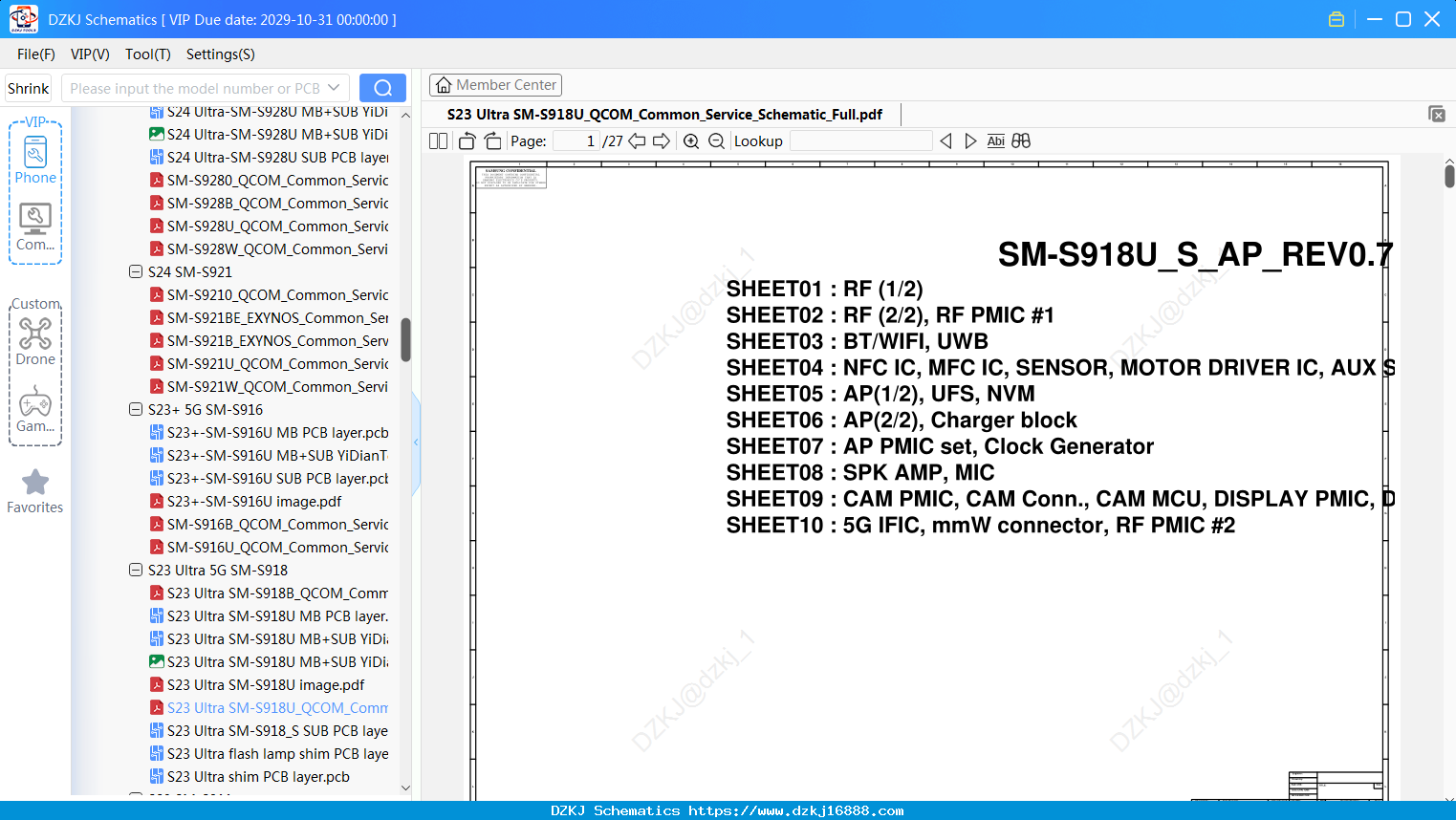The image size is (1456, 820).
Task: Toggle two-page split view icon
Action: (439, 141)
